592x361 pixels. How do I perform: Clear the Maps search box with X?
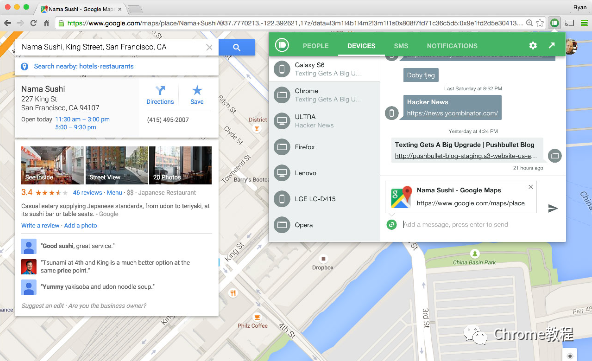point(209,47)
